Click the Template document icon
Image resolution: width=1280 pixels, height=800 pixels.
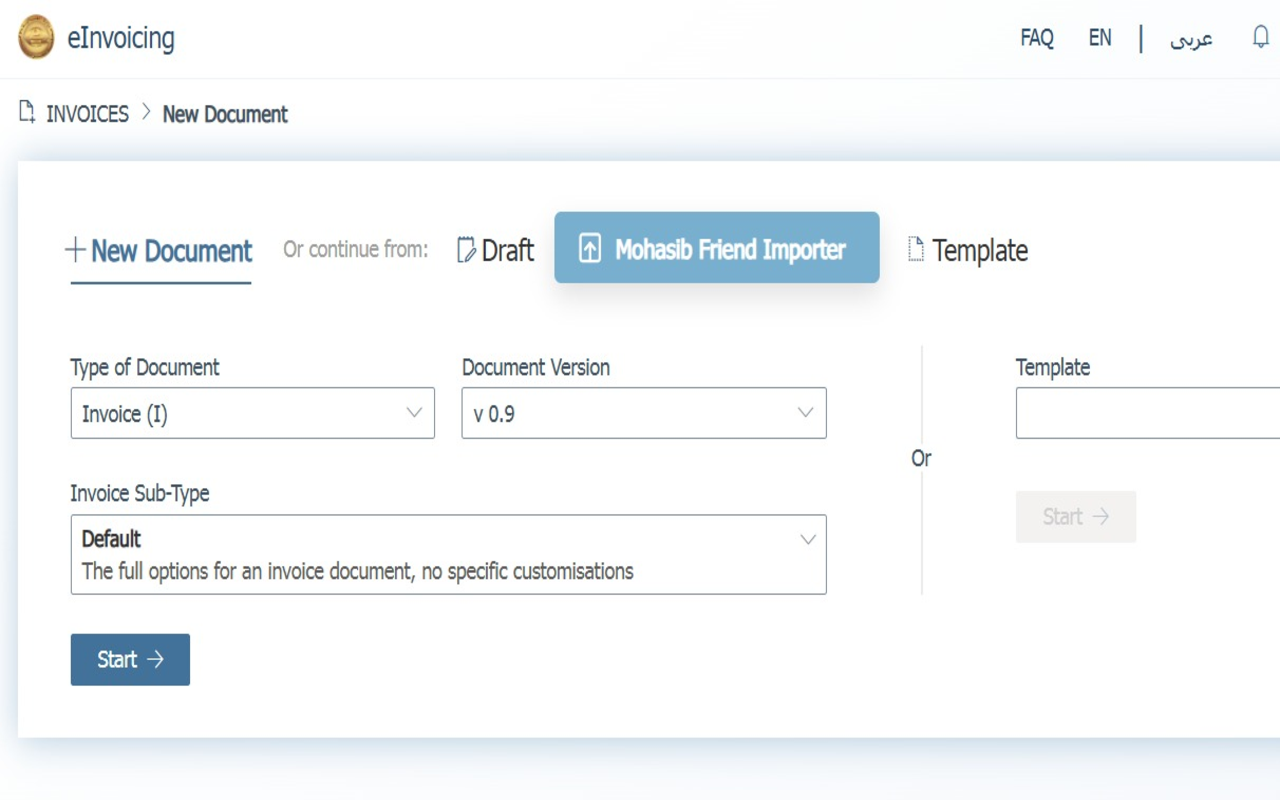[x=915, y=250]
